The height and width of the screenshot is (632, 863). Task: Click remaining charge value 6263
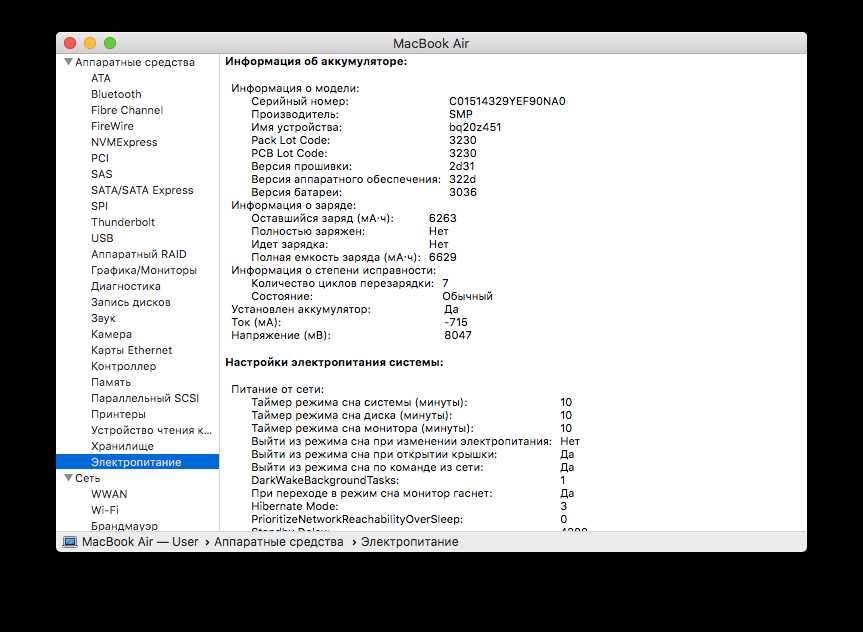click(443, 218)
